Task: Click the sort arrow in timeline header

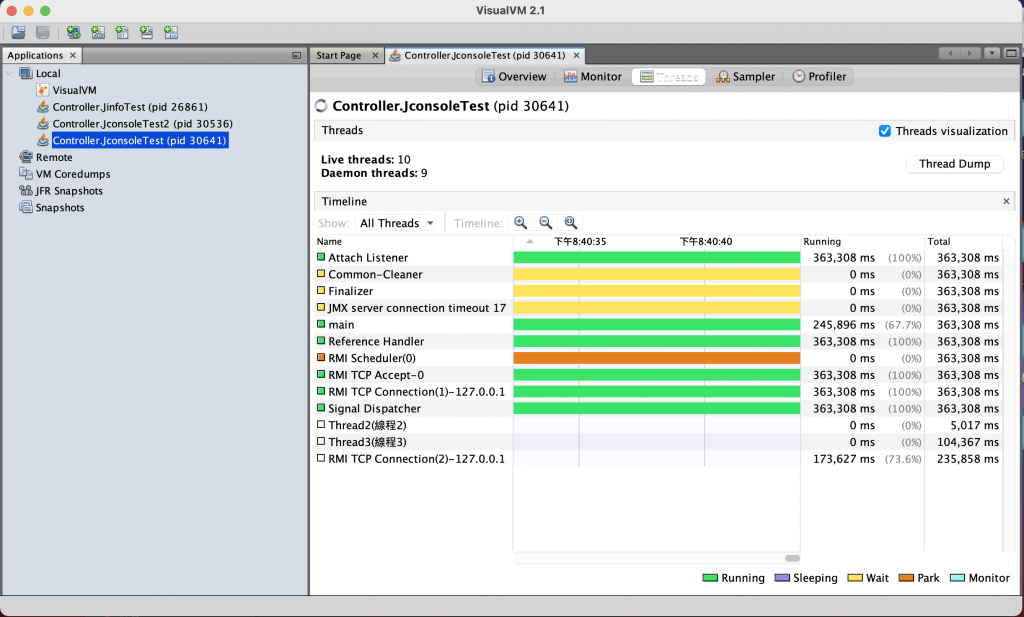Action: click(x=530, y=241)
